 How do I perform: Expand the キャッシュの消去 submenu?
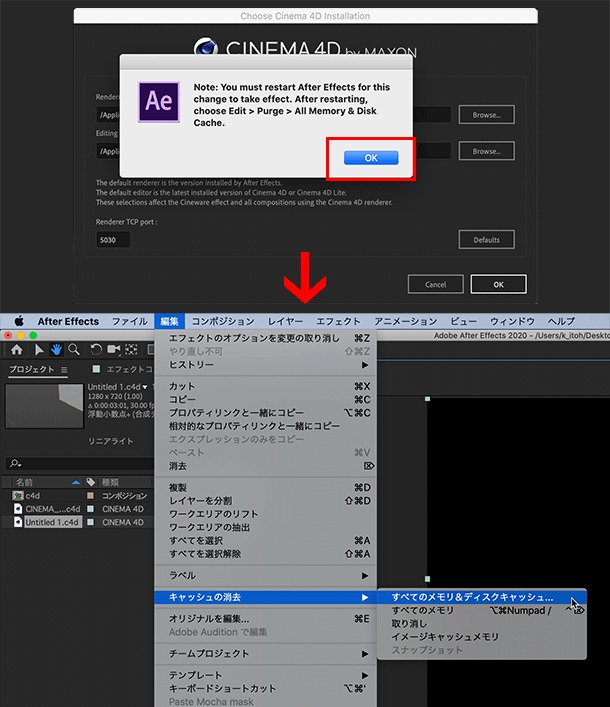pos(365,597)
